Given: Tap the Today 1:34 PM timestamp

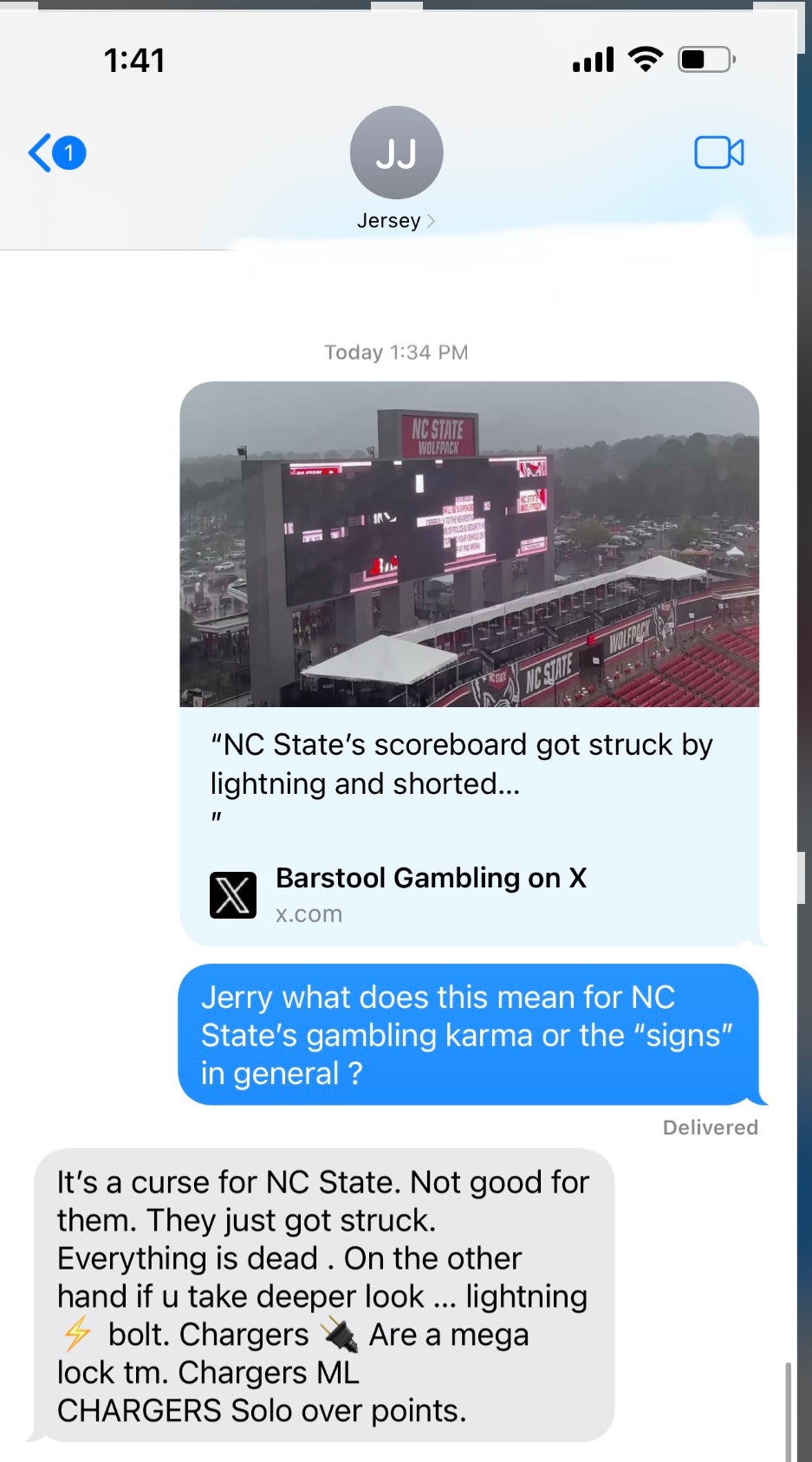Looking at the screenshot, I should click(396, 353).
